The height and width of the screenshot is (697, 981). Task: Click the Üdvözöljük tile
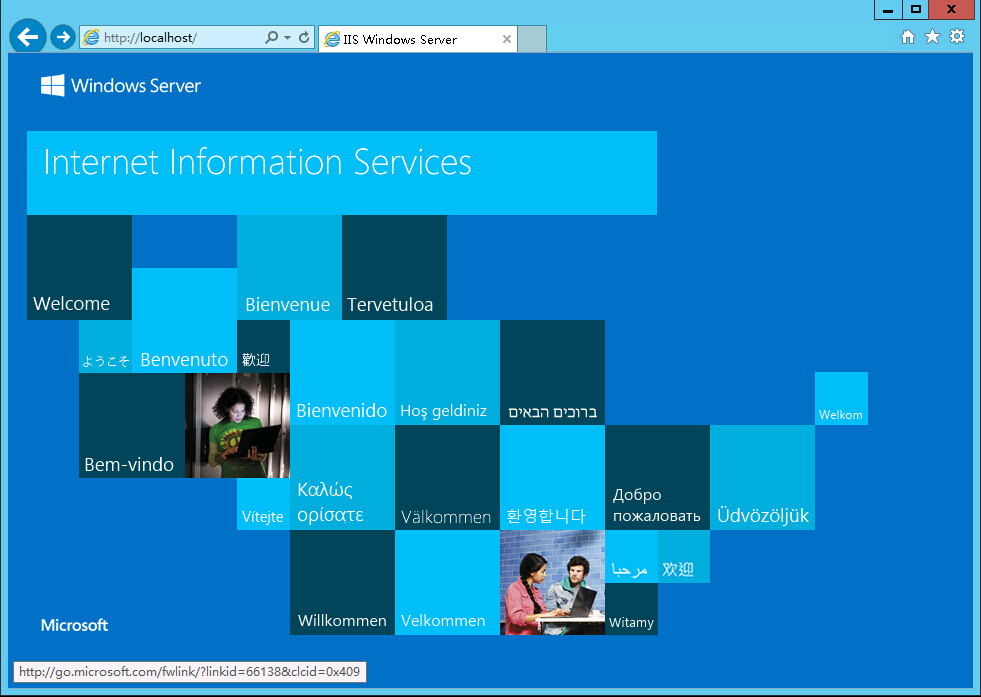coord(763,478)
